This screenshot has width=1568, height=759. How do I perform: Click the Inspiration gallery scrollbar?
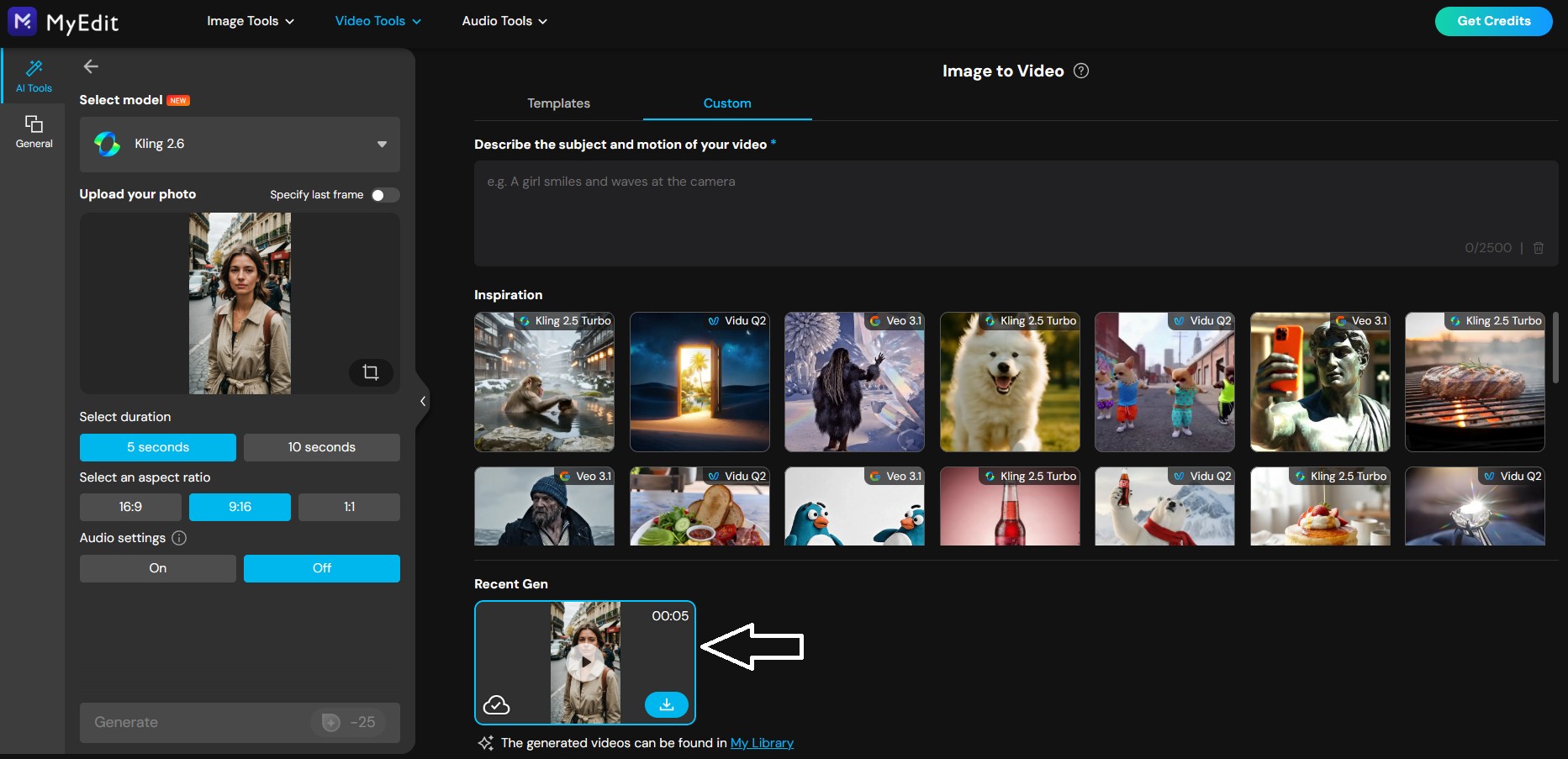1555,348
